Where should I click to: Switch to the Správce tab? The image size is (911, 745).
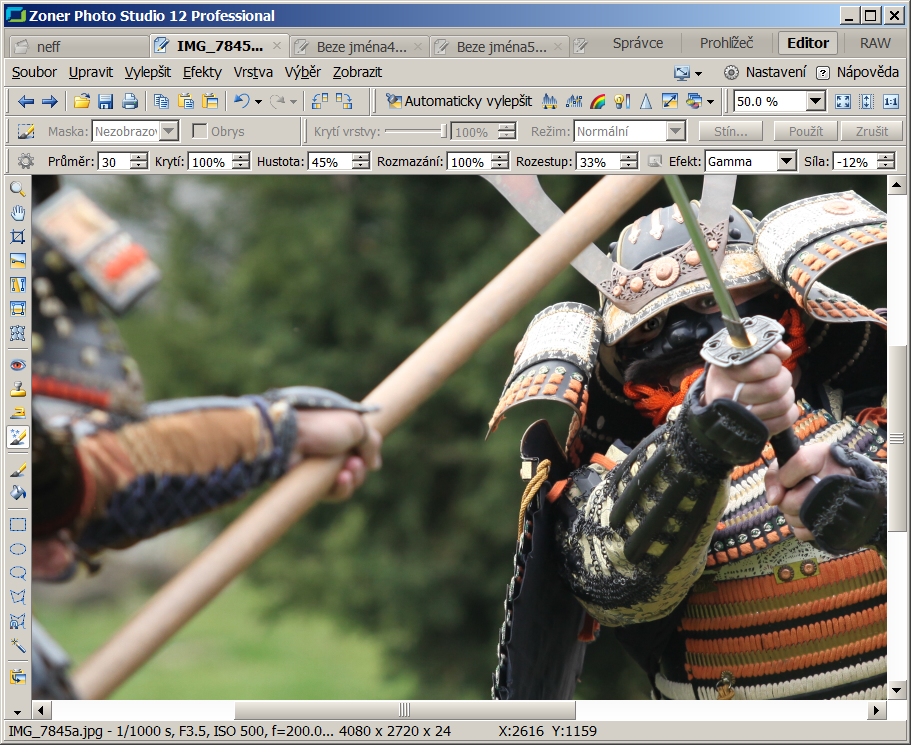(637, 43)
